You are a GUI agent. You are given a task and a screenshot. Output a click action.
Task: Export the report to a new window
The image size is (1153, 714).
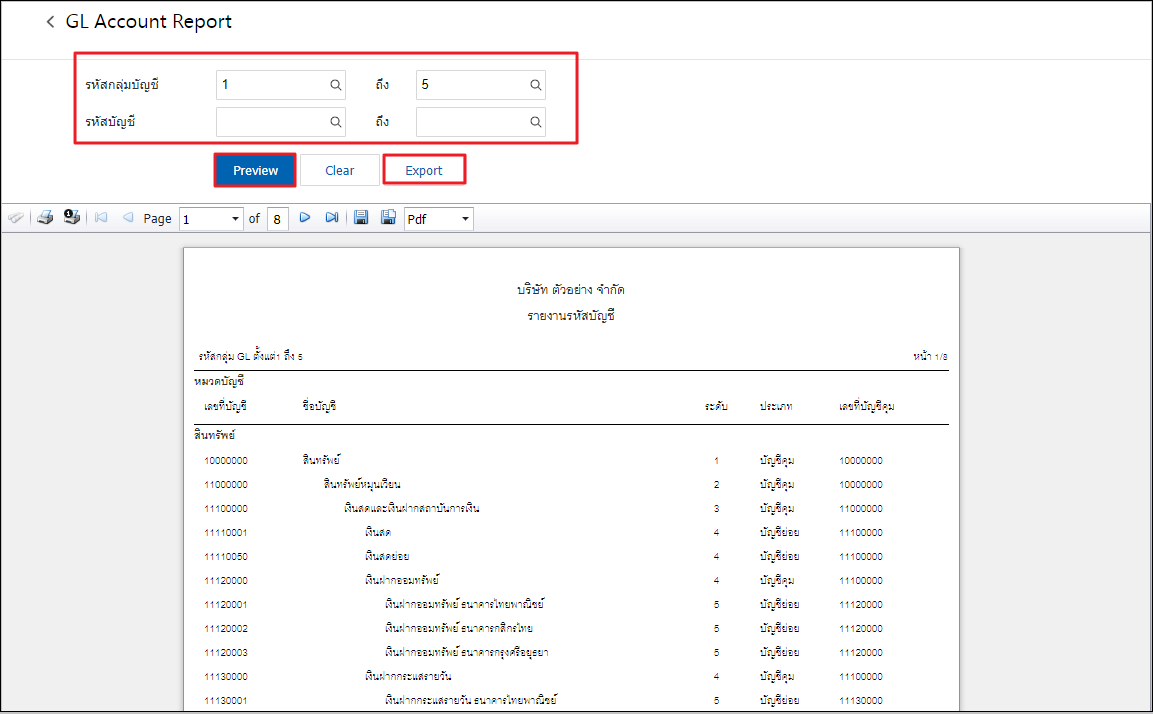coord(388,218)
